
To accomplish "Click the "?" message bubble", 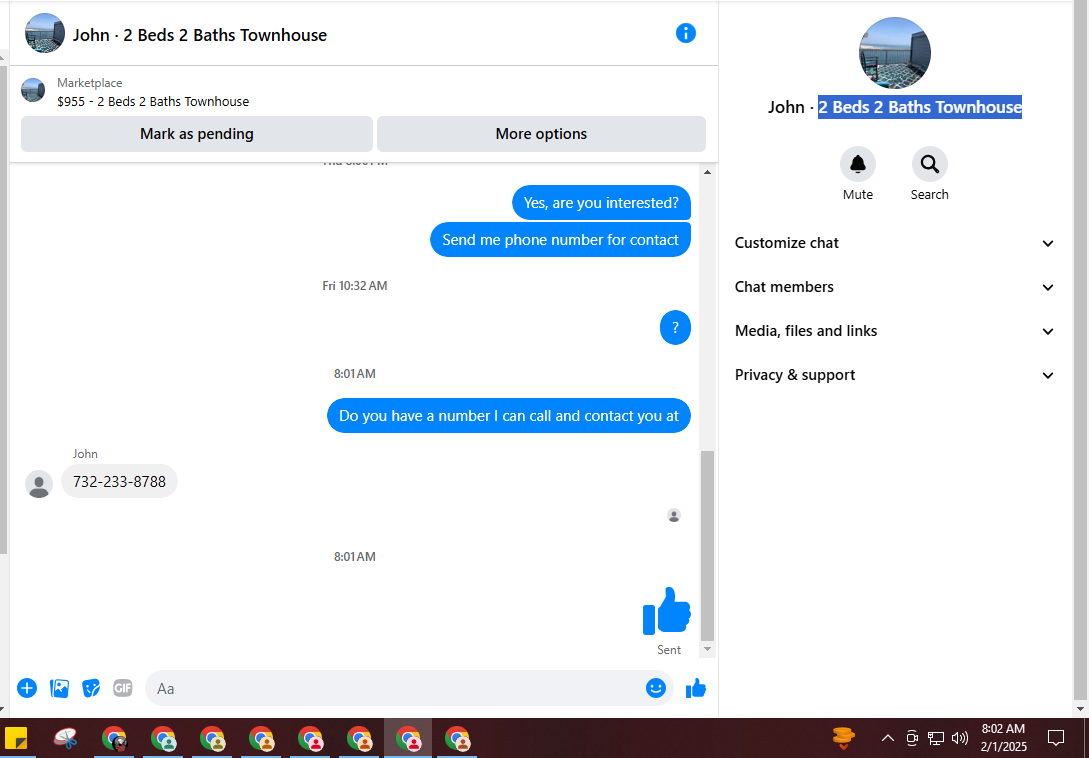I will click(675, 327).
